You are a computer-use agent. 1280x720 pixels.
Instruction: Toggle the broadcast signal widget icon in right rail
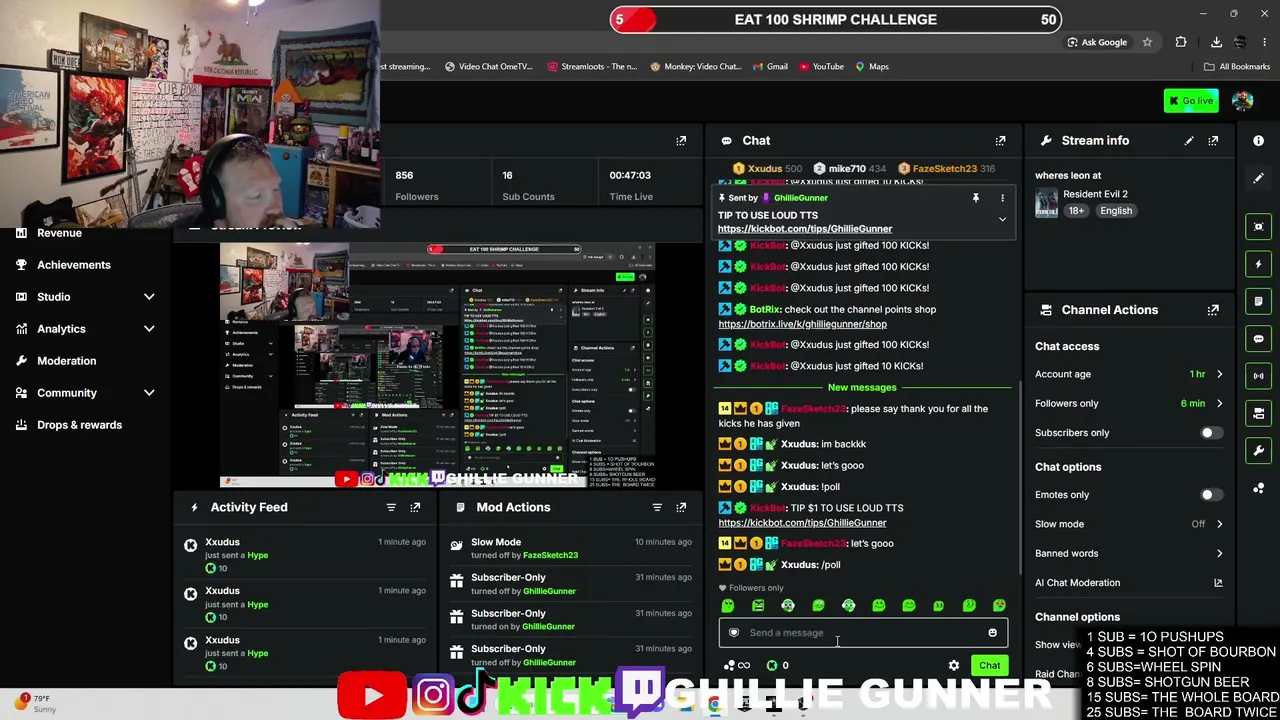click(1258, 376)
